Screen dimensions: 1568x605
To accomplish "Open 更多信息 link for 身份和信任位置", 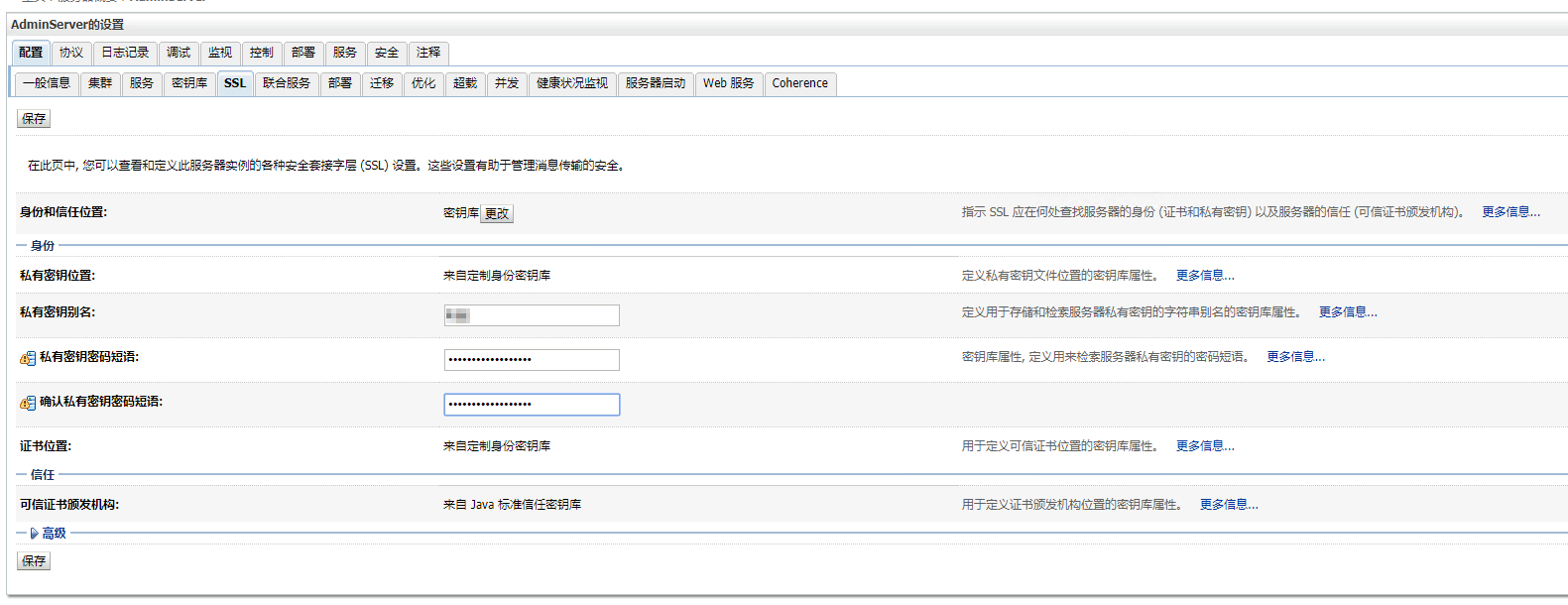I will coord(1510,212).
